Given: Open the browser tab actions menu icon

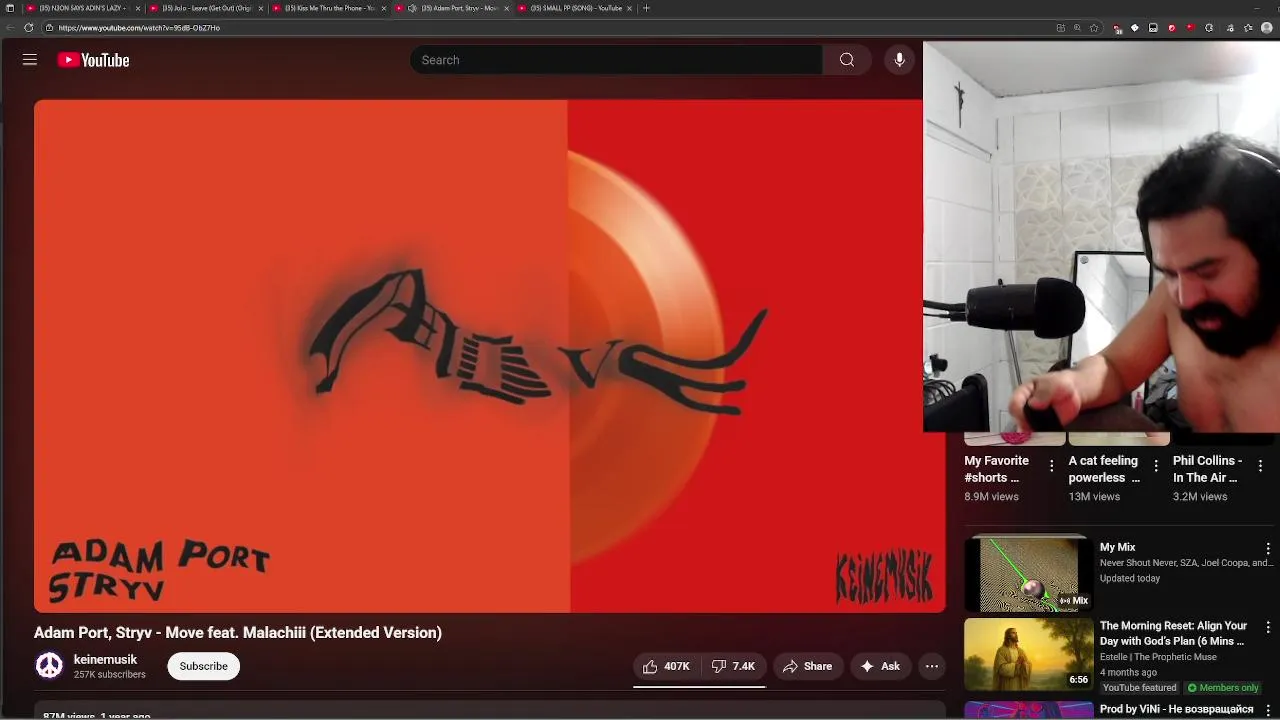Looking at the screenshot, I should (10, 8).
